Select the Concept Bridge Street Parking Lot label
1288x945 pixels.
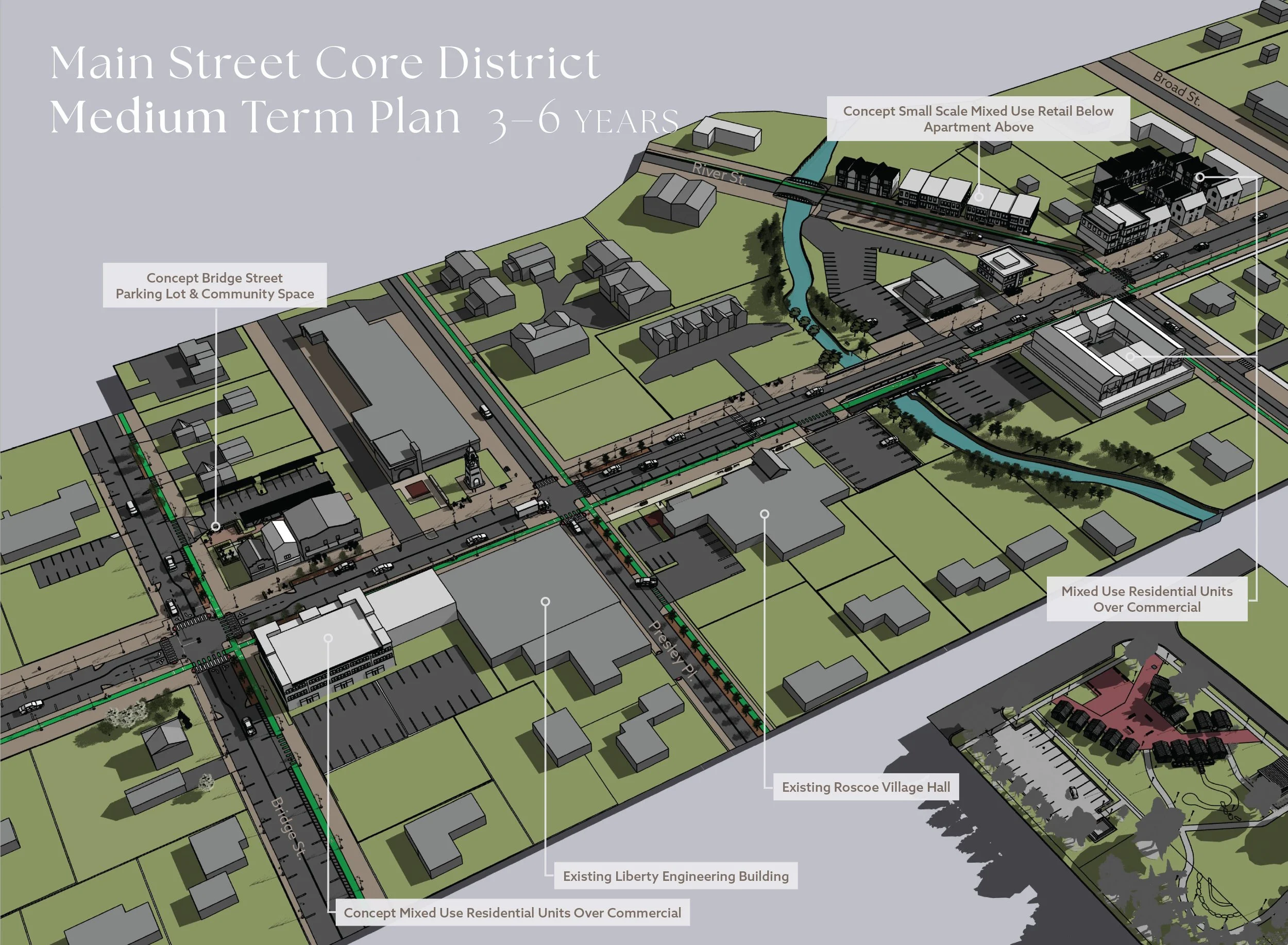coord(214,285)
